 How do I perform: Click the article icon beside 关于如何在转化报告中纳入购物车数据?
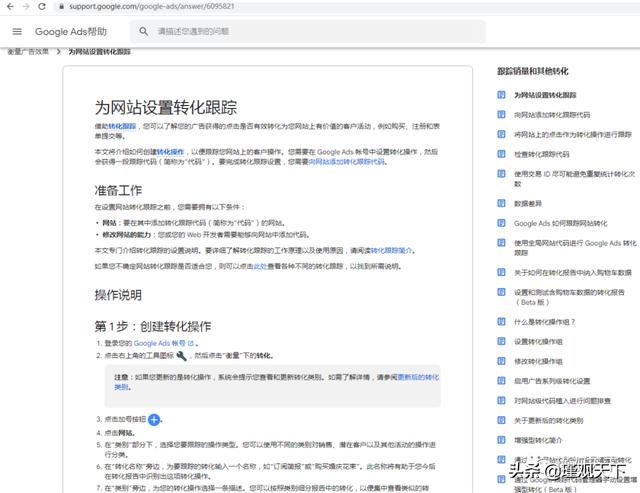501,272
